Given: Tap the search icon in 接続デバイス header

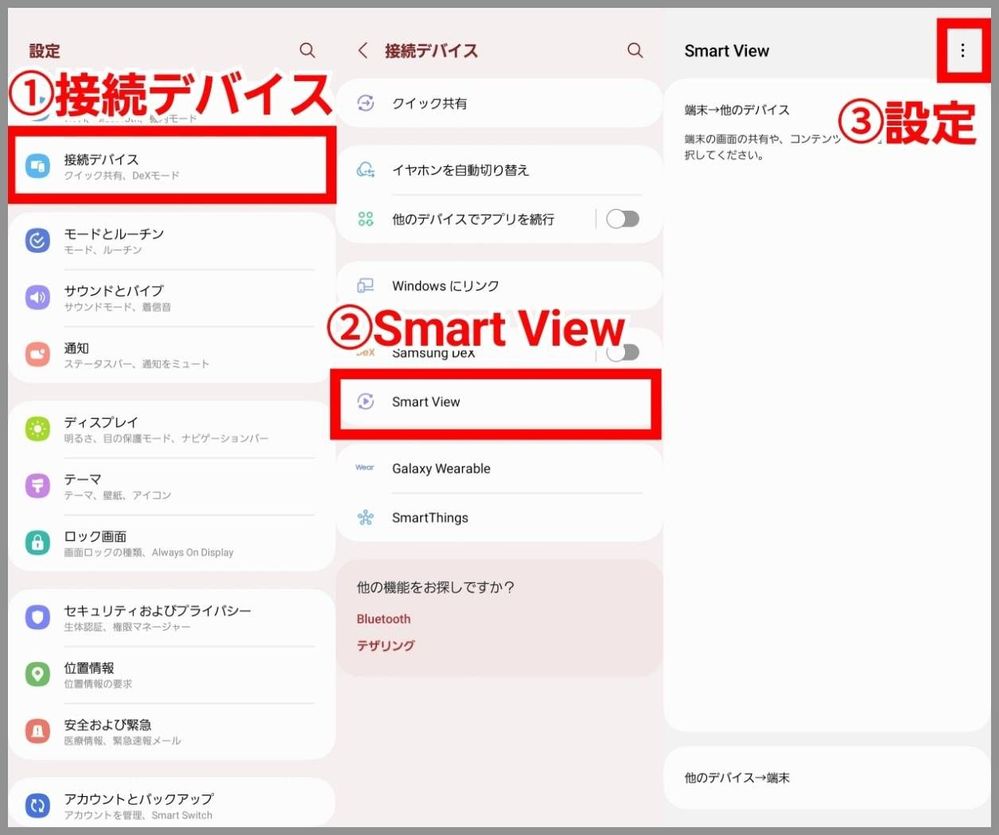Looking at the screenshot, I should (x=635, y=50).
